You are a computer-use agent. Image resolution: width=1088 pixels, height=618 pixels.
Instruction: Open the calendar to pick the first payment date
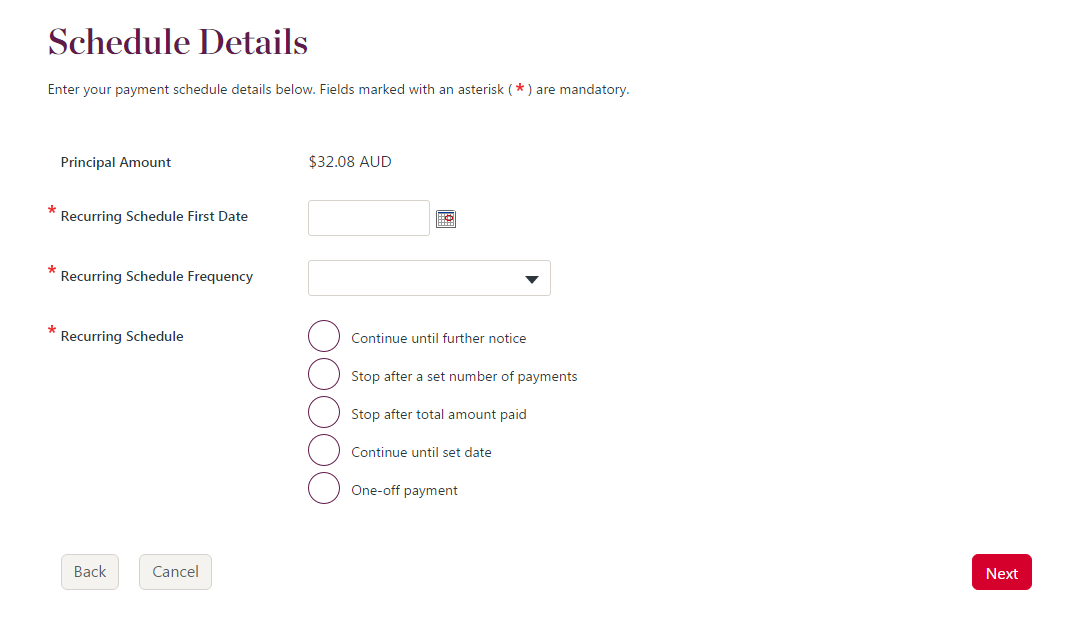point(446,218)
